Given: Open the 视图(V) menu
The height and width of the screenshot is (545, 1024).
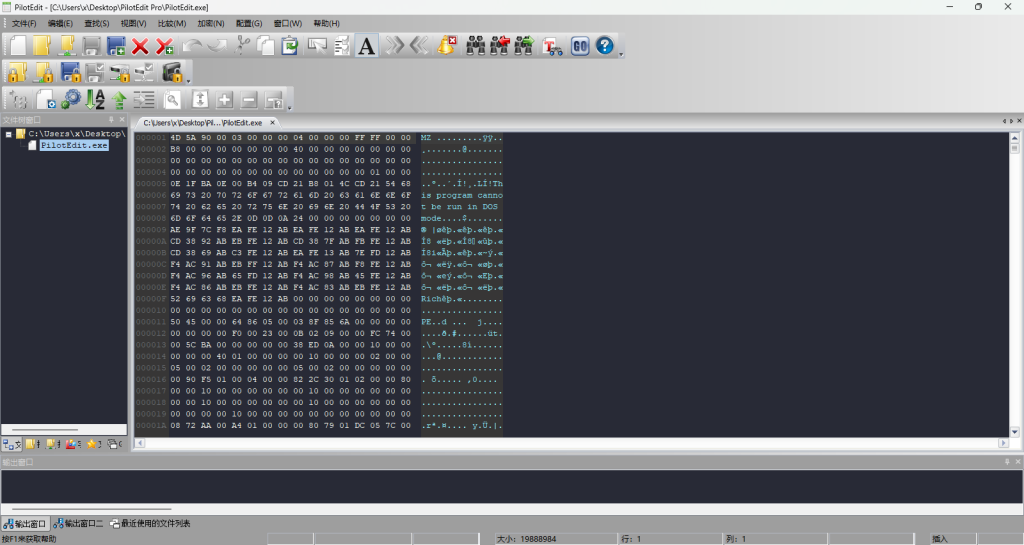Looking at the screenshot, I should [133, 23].
